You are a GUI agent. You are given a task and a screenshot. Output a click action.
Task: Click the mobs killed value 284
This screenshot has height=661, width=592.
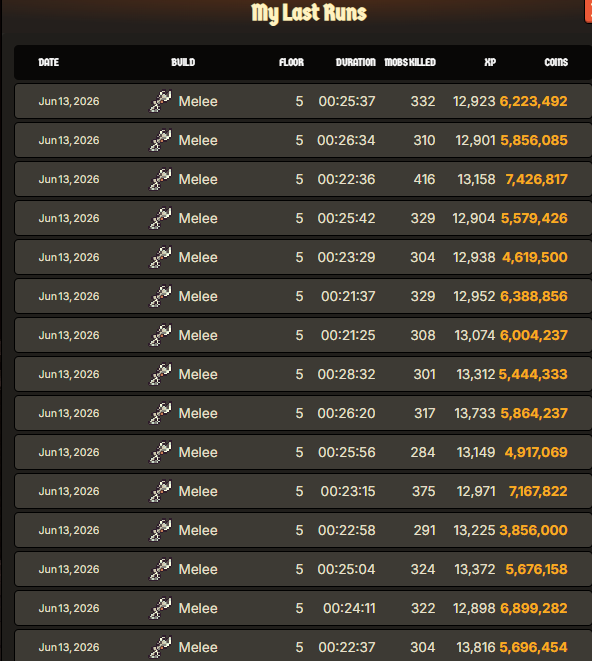[423, 452]
